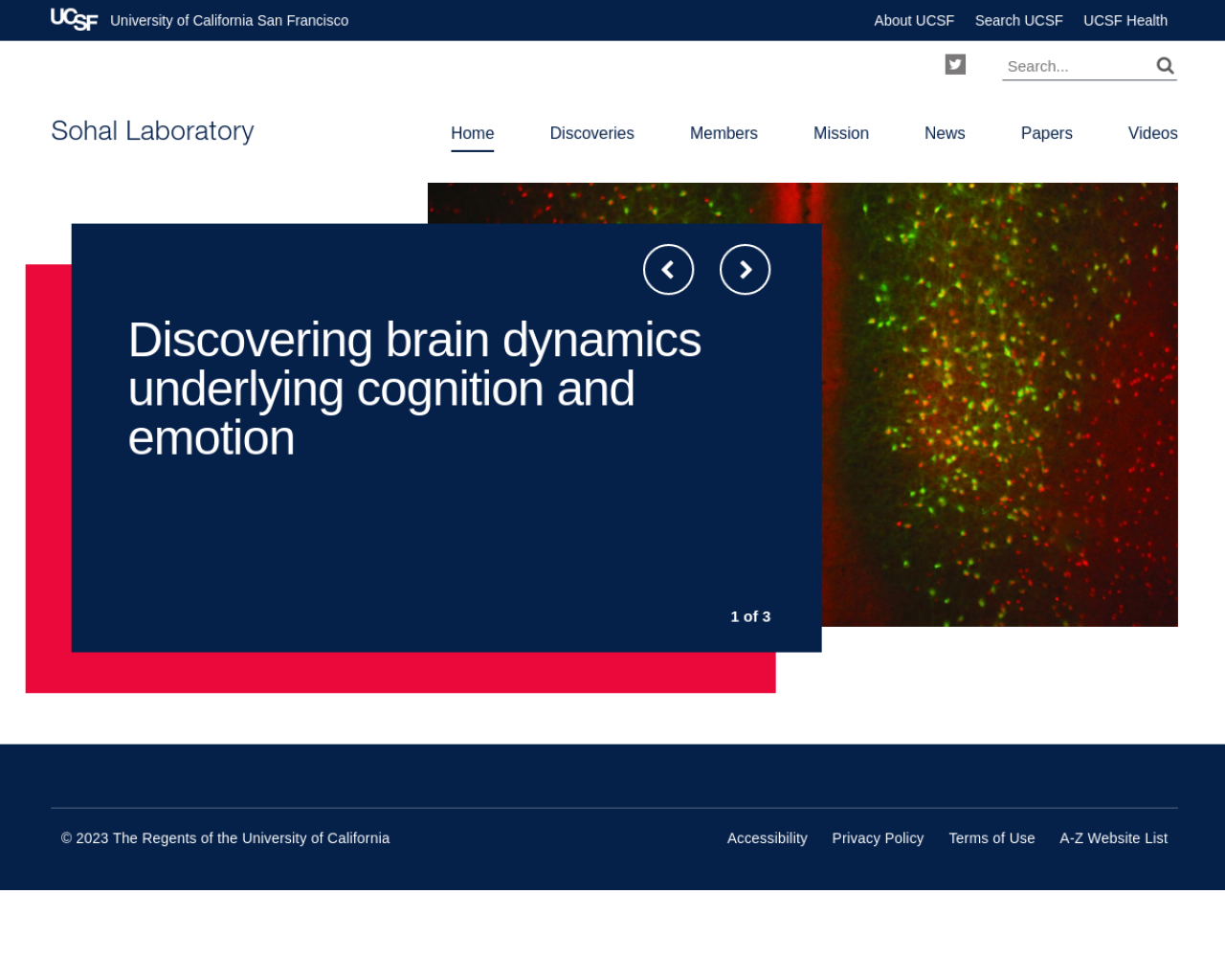Open UCSF Health link

[1125, 20]
